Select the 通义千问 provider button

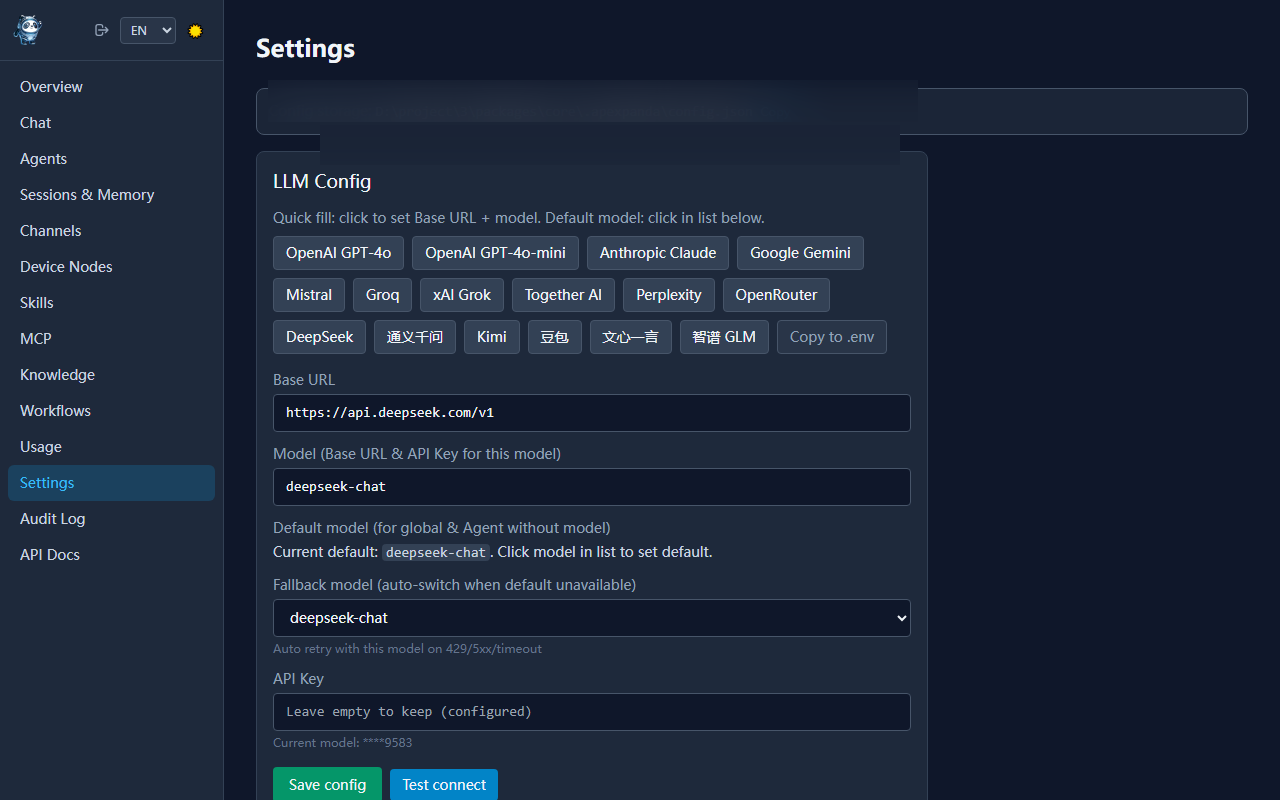tap(415, 337)
